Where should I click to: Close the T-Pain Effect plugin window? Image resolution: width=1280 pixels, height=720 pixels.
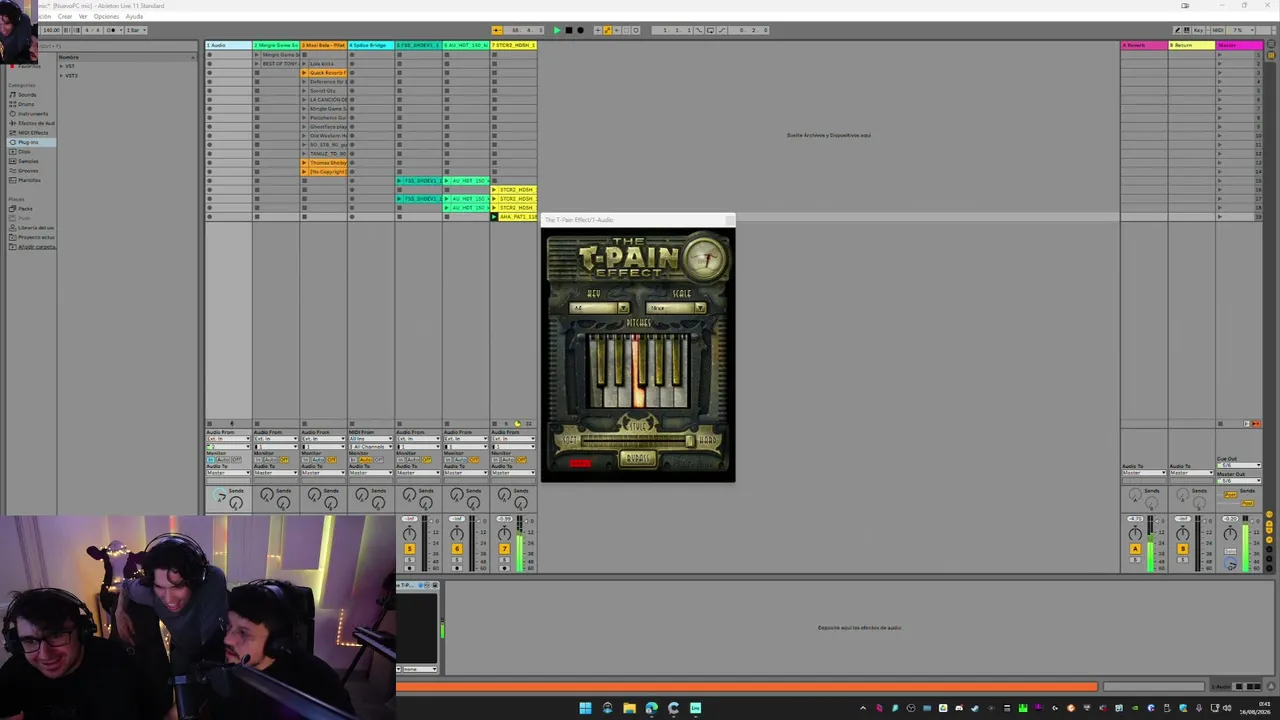tap(729, 220)
